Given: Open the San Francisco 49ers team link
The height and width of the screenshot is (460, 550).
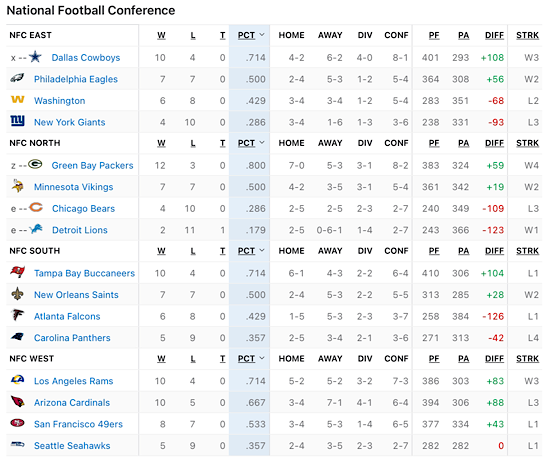Looking at the screenshot, I should click(x=79, y=424).
